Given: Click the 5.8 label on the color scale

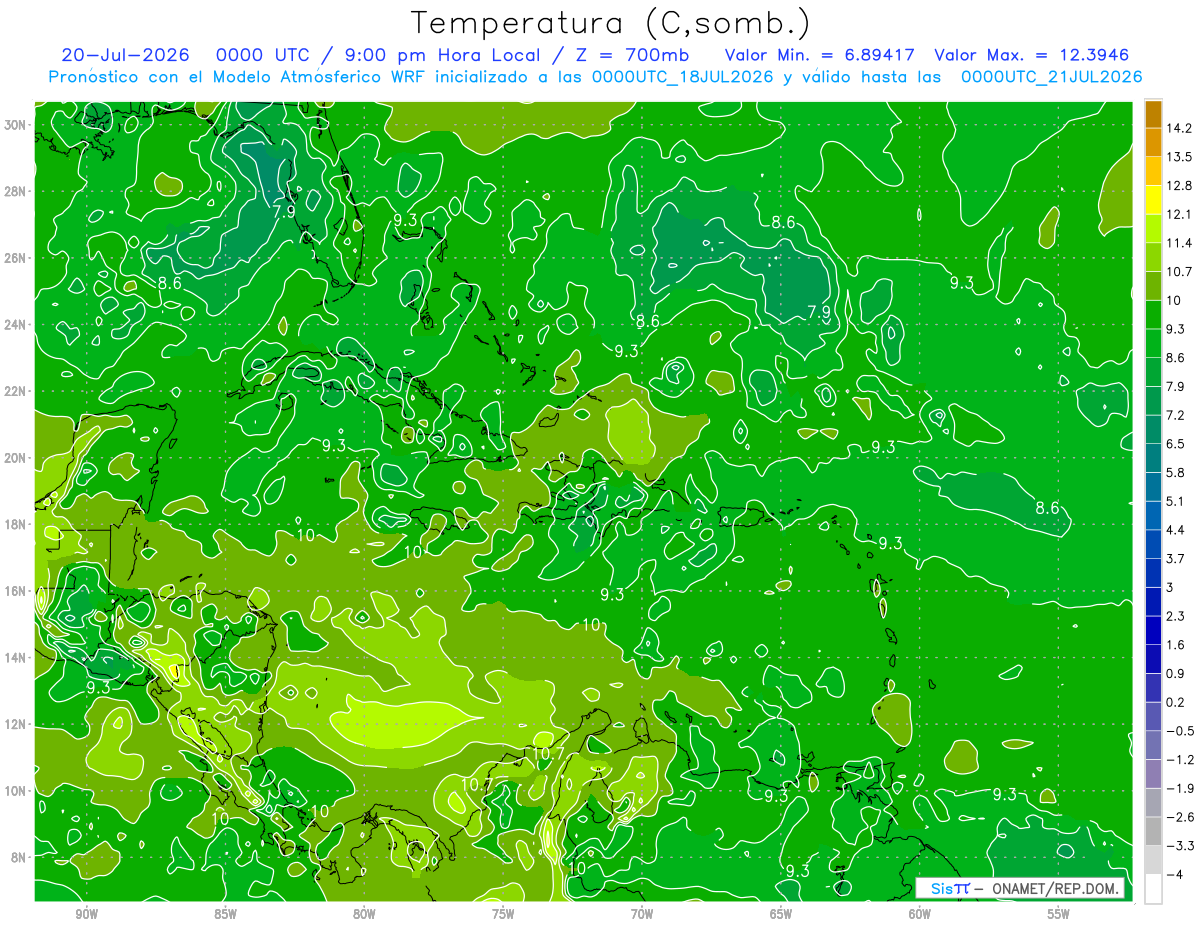Looking at the screenshot, I should click(1175, 473).
